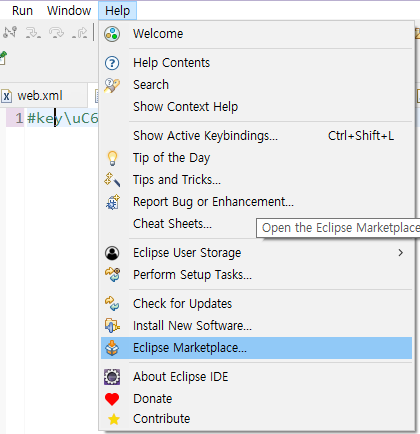Select Show Context Help
The height and width of the screenshot is (434, 420).
pyautogui.click(x=256, y=107)
